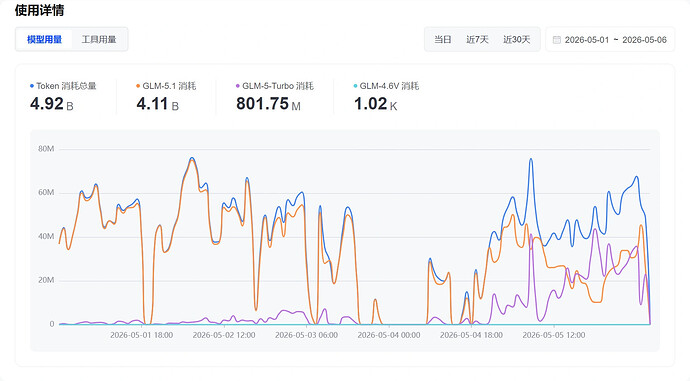Click the 801.75 M value

(x=268, y=104)
